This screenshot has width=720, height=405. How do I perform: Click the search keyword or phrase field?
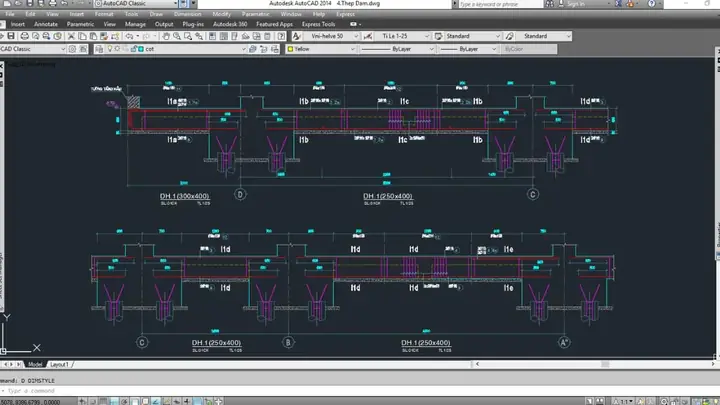tap(500, 4)
